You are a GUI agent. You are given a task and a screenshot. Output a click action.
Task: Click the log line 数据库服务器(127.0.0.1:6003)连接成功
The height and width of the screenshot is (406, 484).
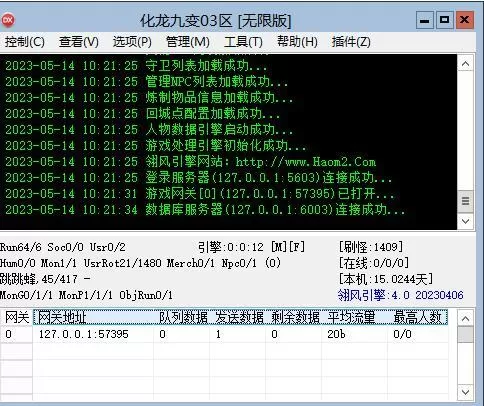(205, 210)
